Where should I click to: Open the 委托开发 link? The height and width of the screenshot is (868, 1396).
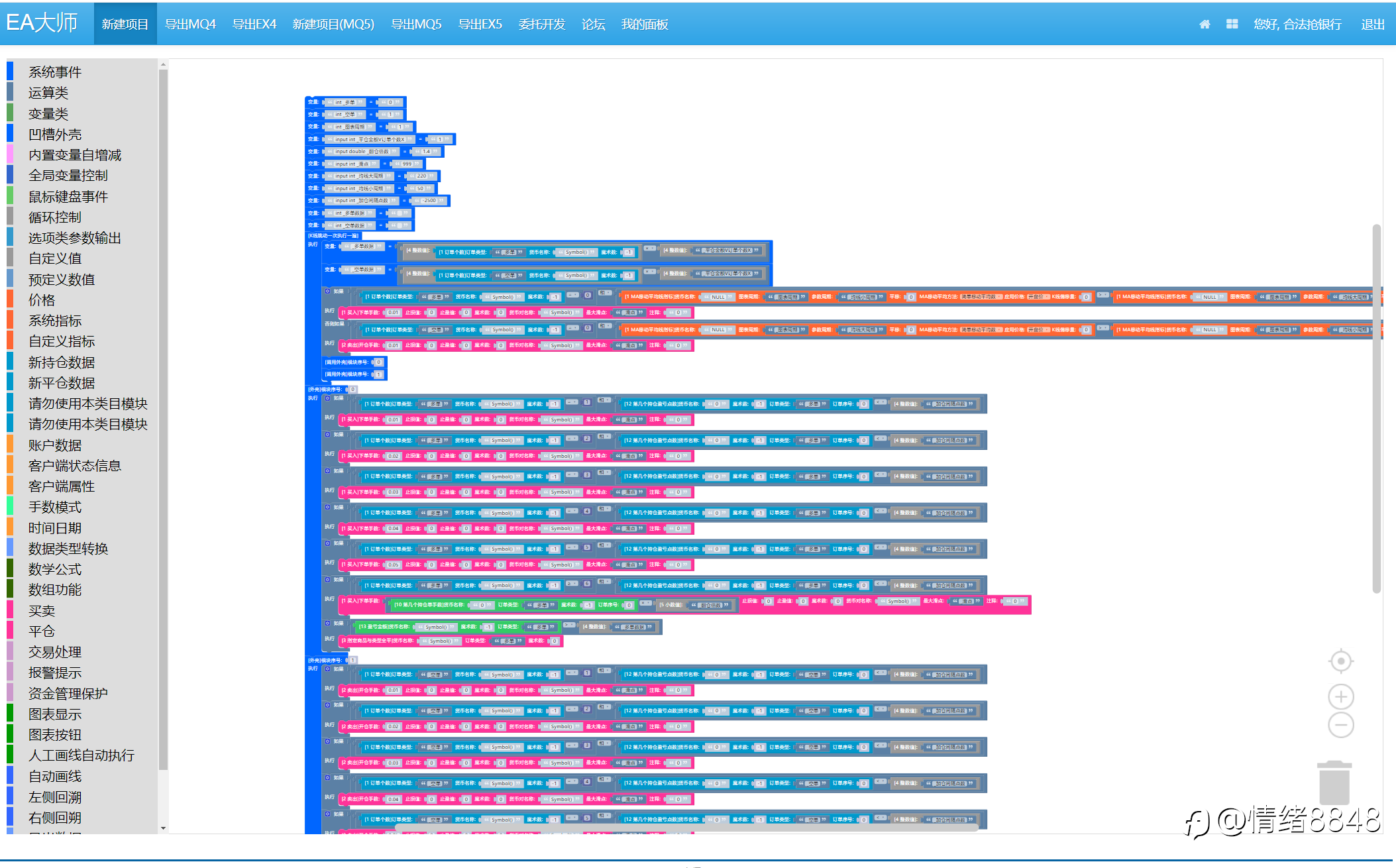pos(542,25)
